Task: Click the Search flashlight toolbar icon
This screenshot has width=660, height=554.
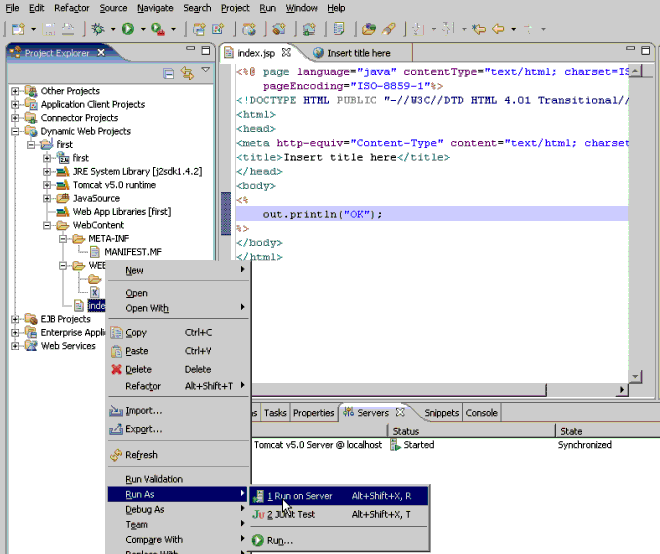Action: pyautogui.click(x=389, y=29)
